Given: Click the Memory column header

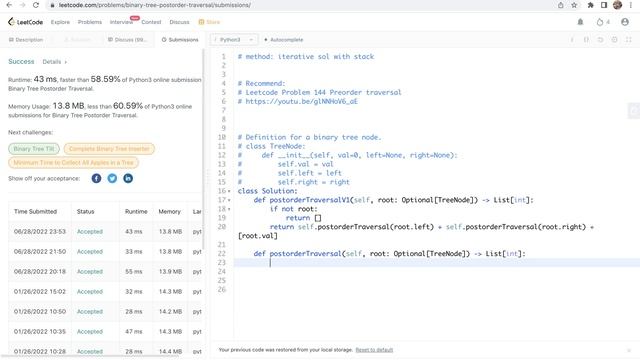Looking at the screenshot, I should click(x=169, y=211).
